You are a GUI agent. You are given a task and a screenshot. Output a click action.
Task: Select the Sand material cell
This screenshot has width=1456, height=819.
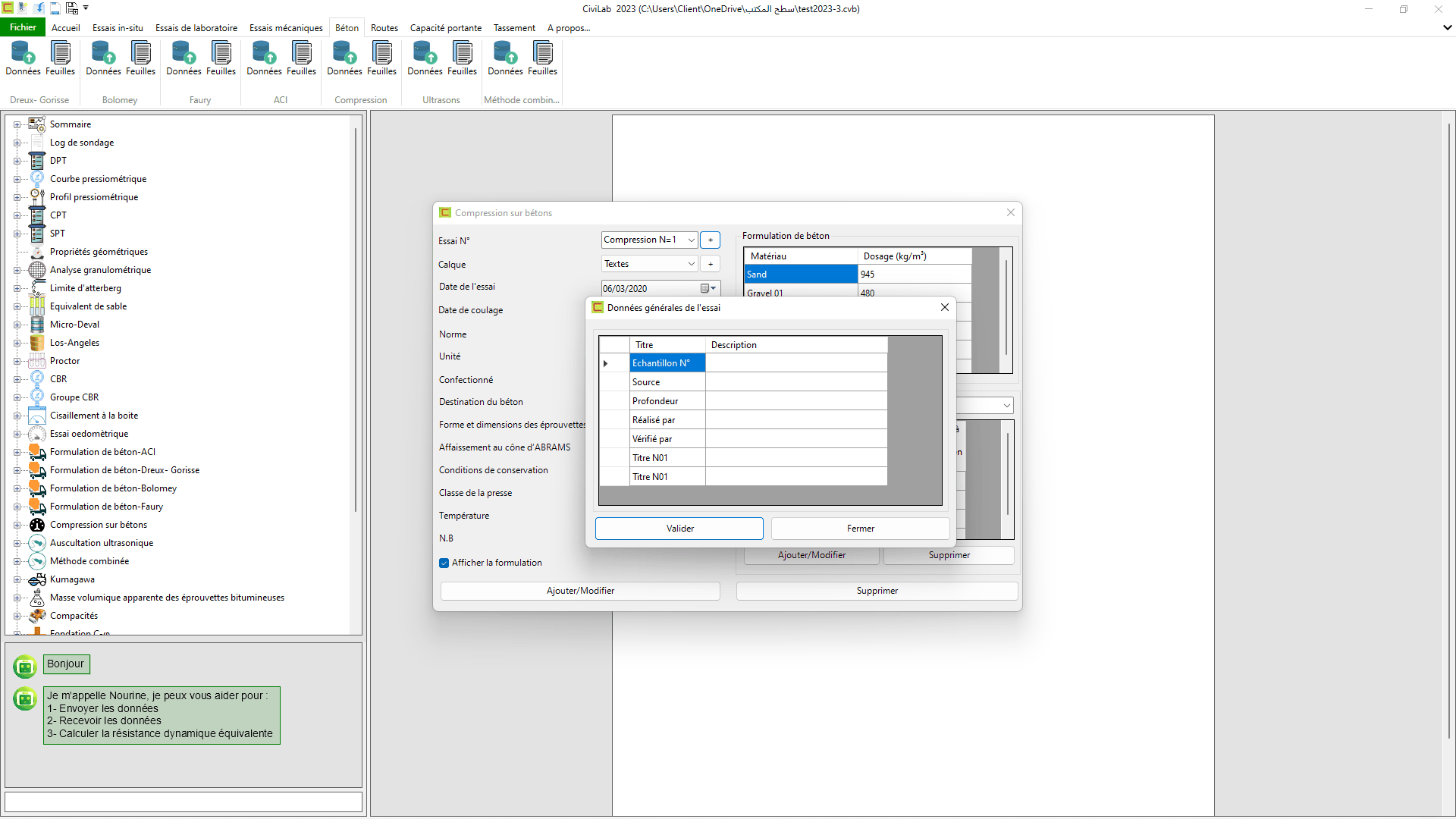click(x=801, y=275)
